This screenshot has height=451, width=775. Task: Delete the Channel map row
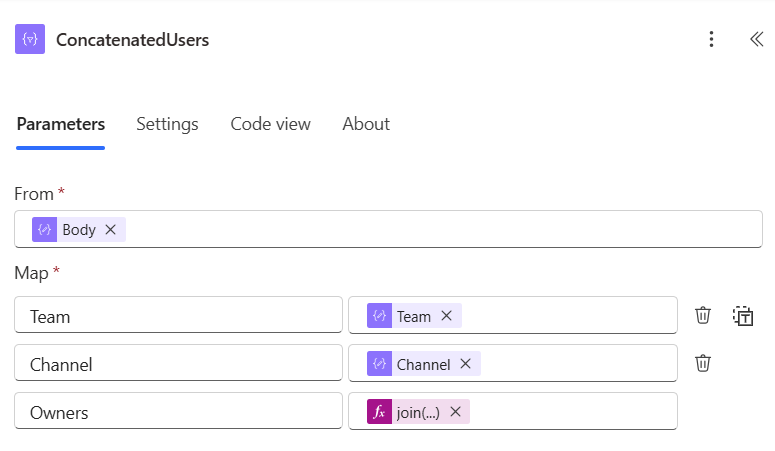(x=703, y=364)
